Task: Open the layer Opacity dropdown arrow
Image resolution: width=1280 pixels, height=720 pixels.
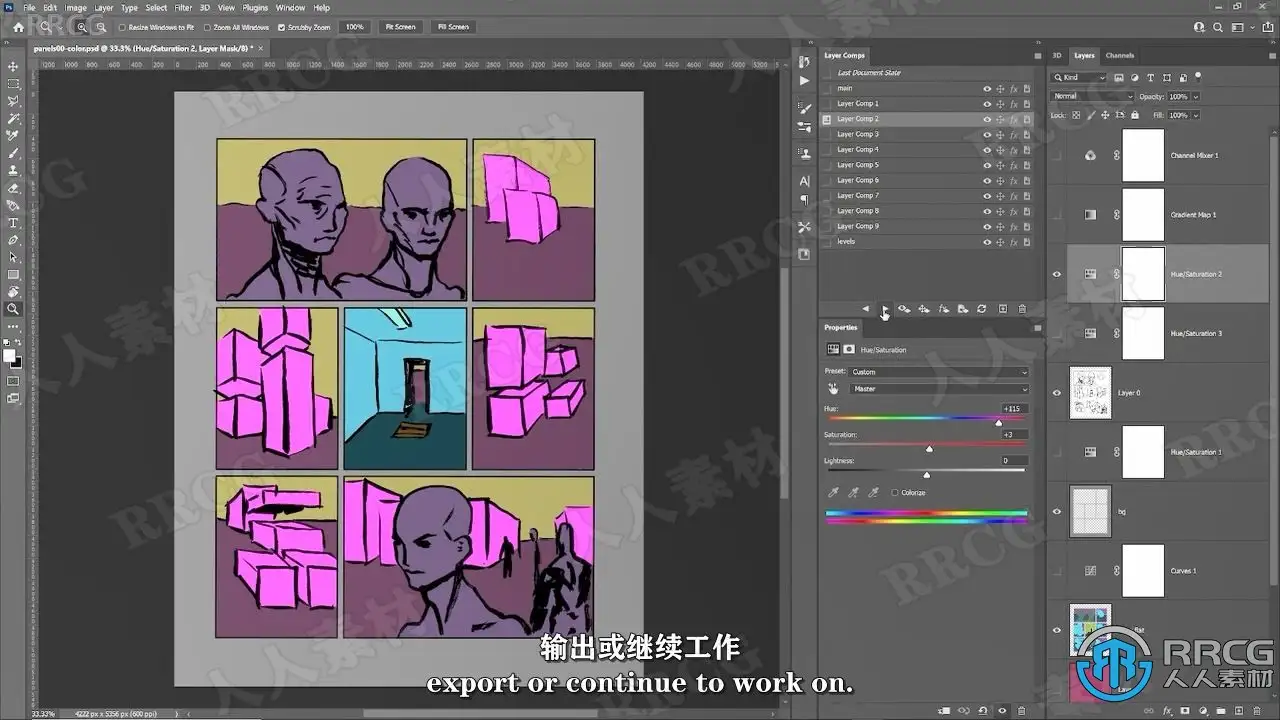Action: (1196, 96)
